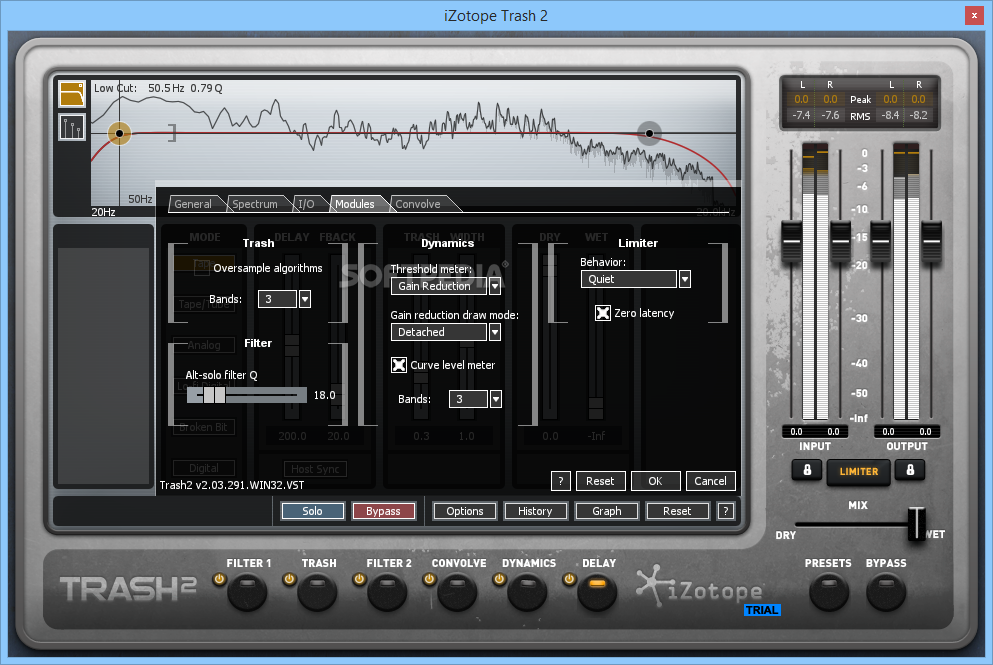Click the high cut filter node on graph

pos(649,134)
